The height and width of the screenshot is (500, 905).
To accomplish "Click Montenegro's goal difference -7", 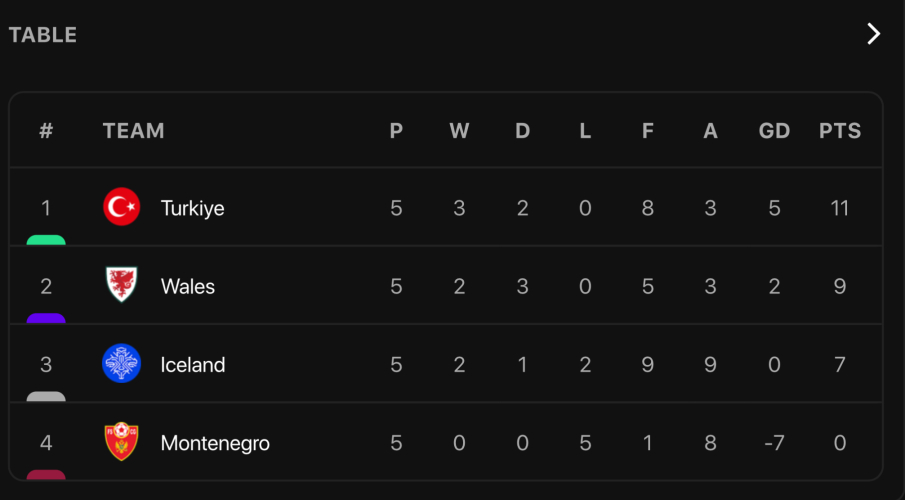I will tap(774, 442).
